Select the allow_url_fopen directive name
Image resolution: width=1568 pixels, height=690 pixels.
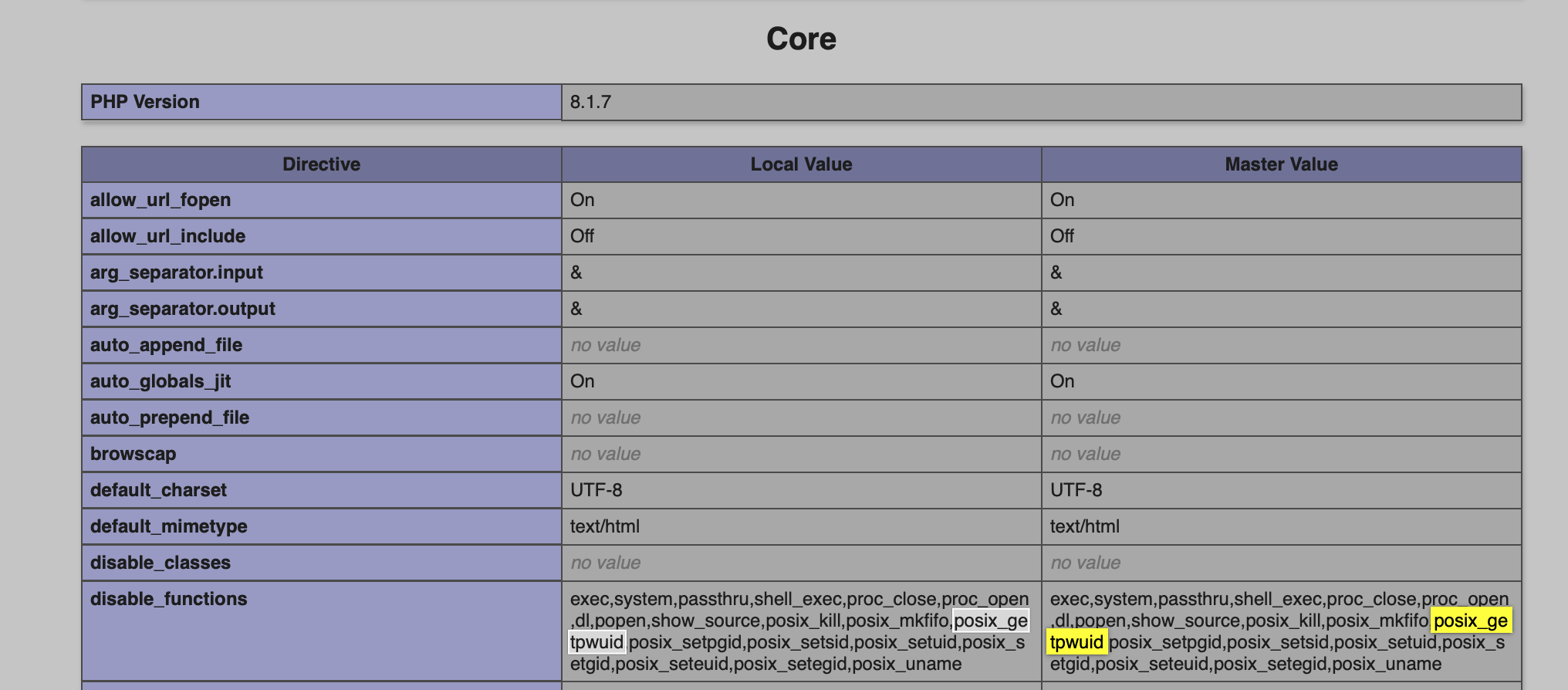[161, 200]
